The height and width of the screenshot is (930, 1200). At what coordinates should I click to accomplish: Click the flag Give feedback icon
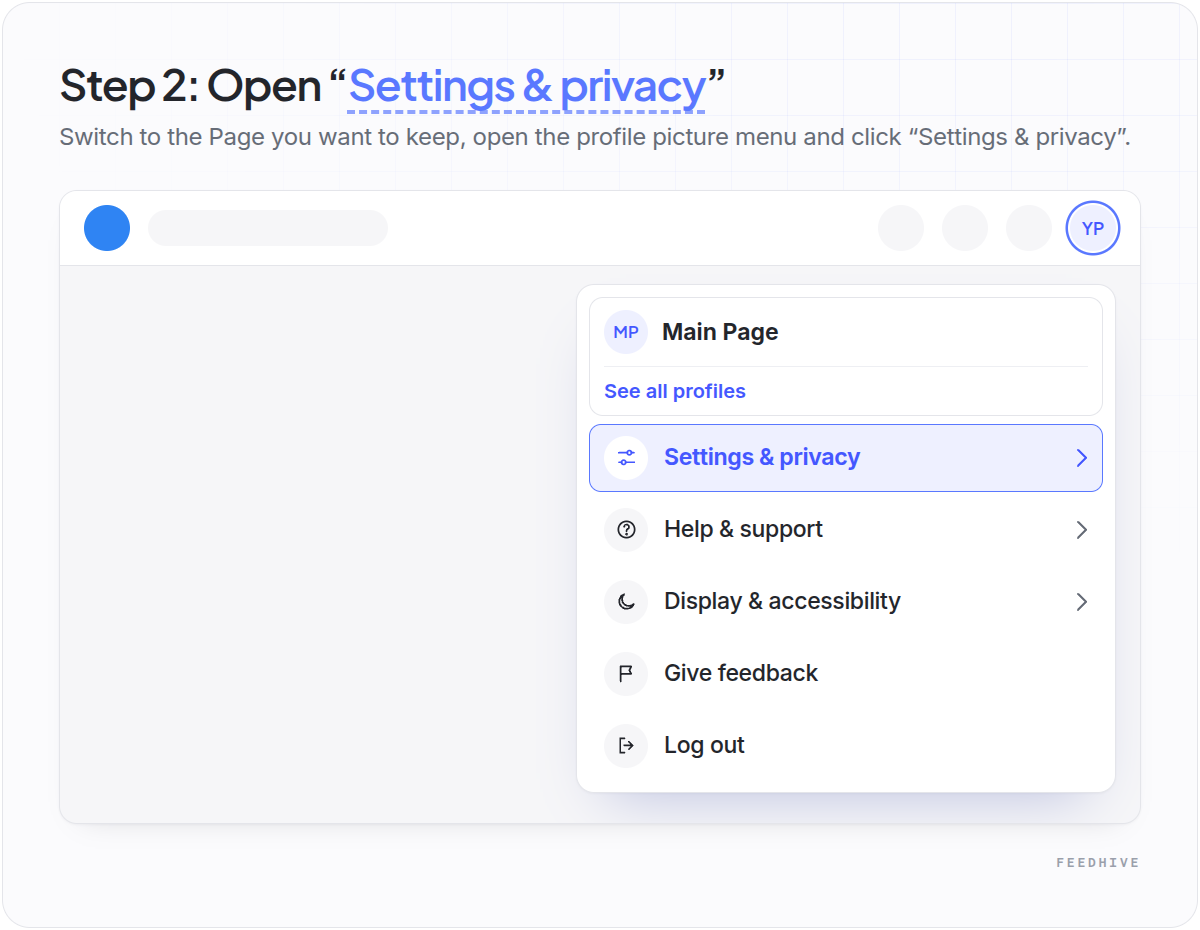626,673
